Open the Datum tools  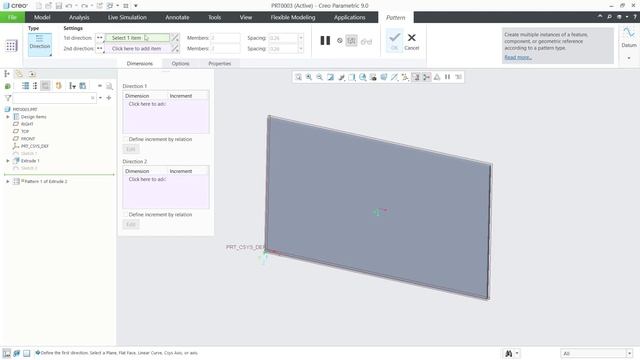coord(629,38)
